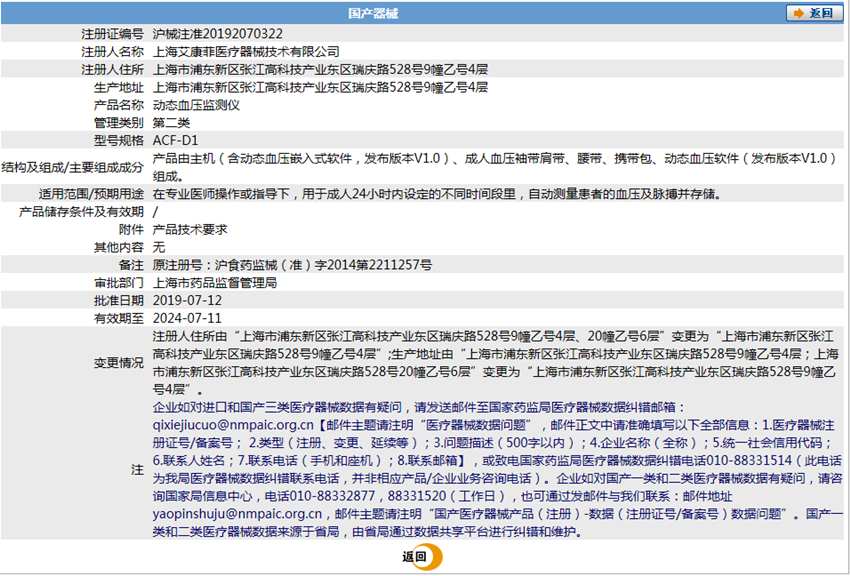
Task: Click the 审批部门 label
Action: tap(118, 283)
